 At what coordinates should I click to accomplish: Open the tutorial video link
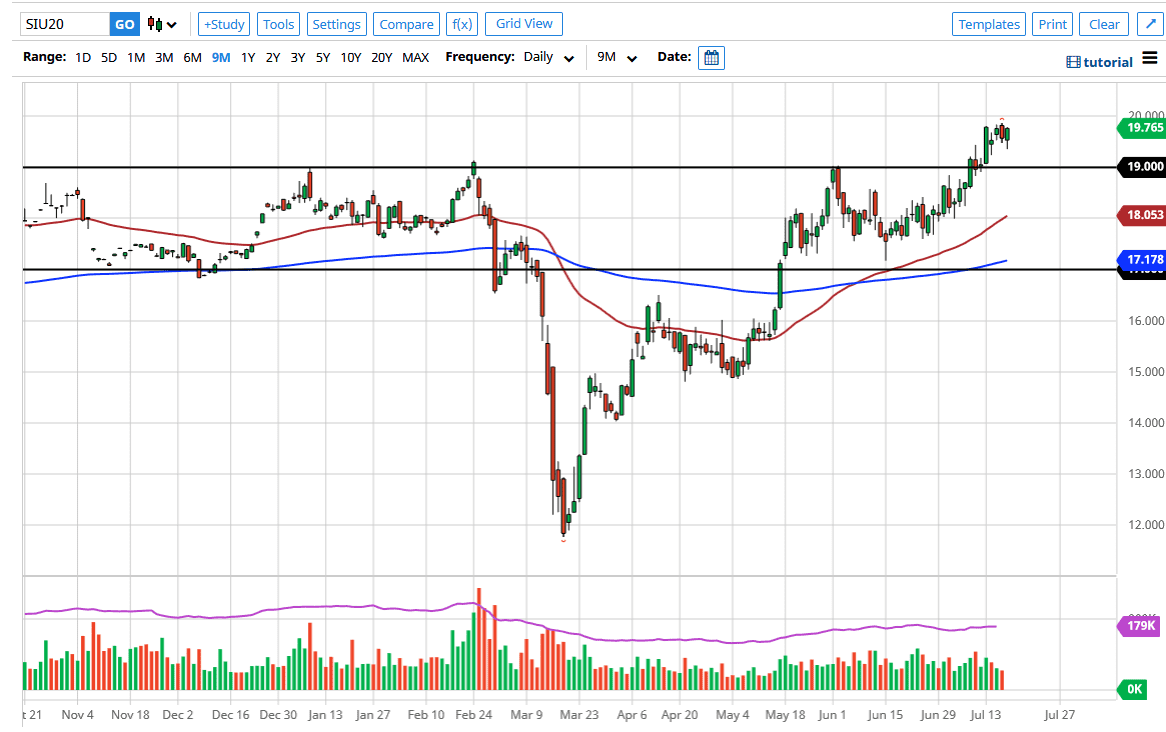pos(1100,62)
